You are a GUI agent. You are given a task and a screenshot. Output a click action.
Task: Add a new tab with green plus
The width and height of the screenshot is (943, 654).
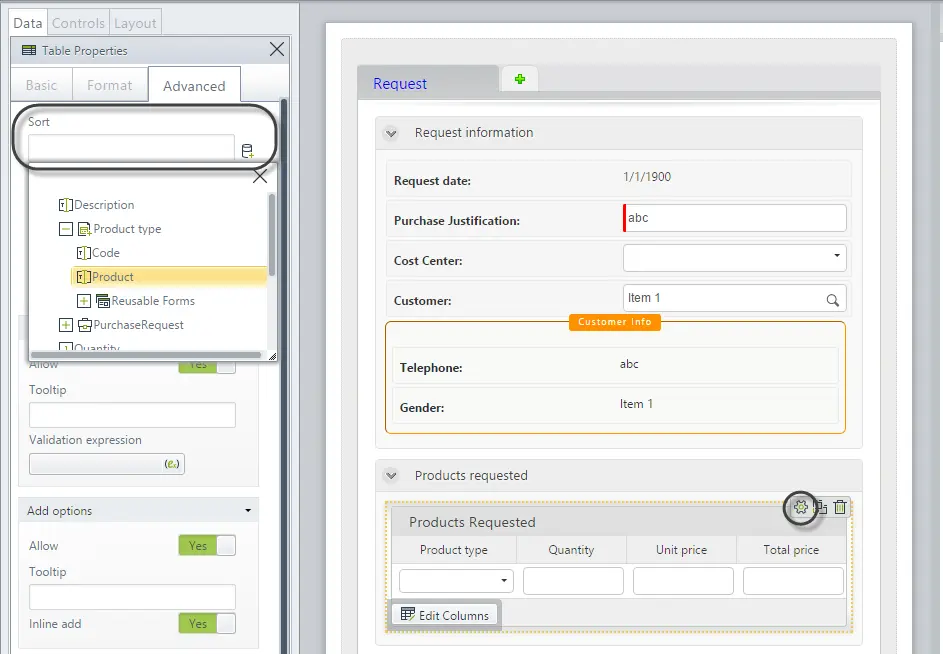tap(520, 79)
